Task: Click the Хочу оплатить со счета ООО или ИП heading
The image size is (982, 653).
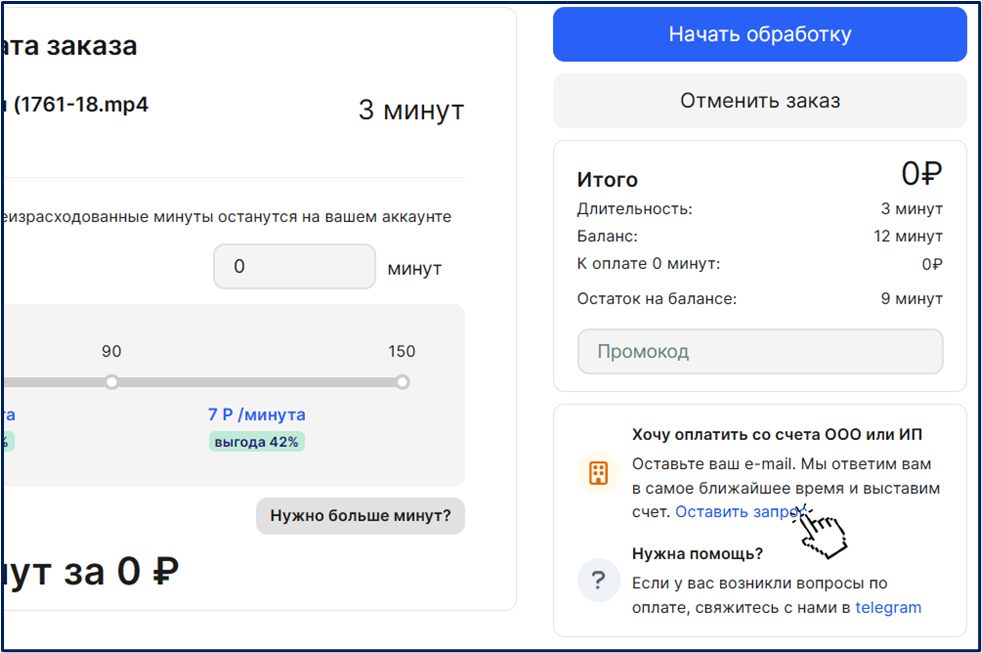Action: pos(777,434)
